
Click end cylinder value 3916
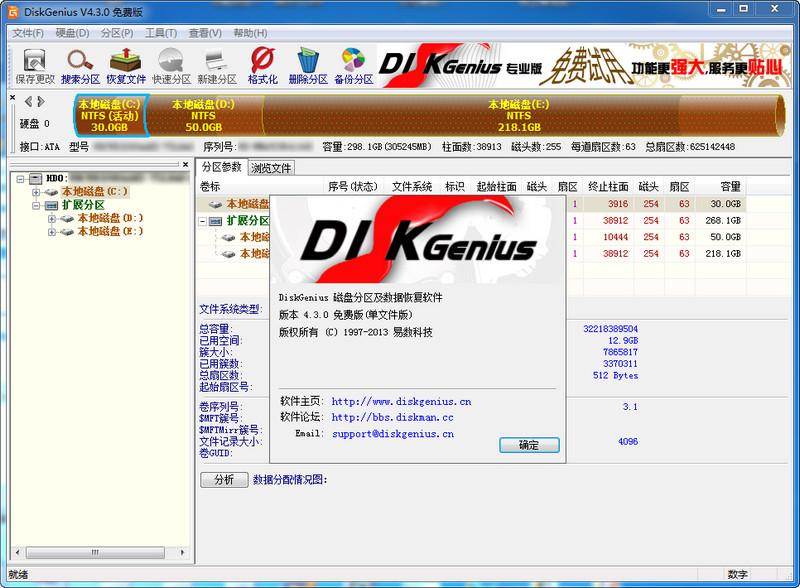618,204
